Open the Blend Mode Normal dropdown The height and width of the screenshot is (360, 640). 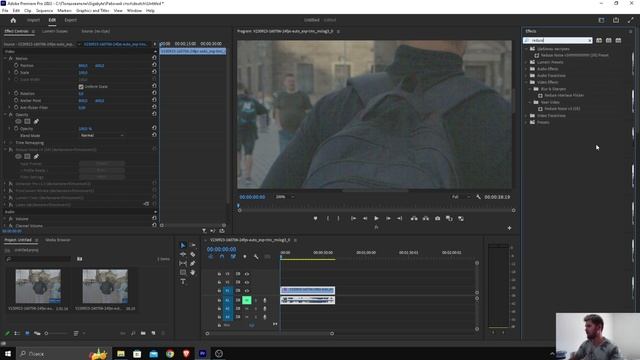click(102, 135)
